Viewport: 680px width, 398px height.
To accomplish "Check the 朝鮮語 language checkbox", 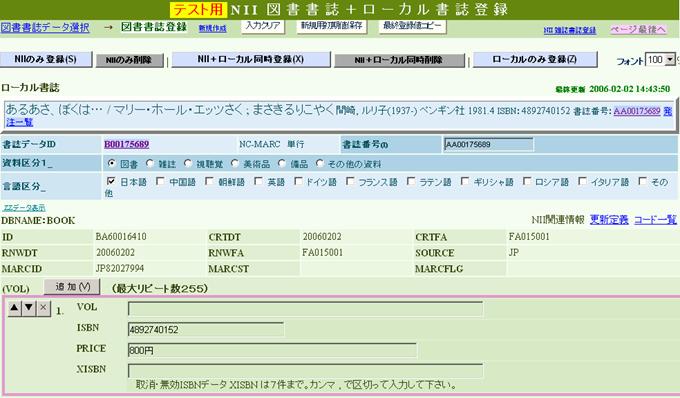I will (x=209, y=181).
